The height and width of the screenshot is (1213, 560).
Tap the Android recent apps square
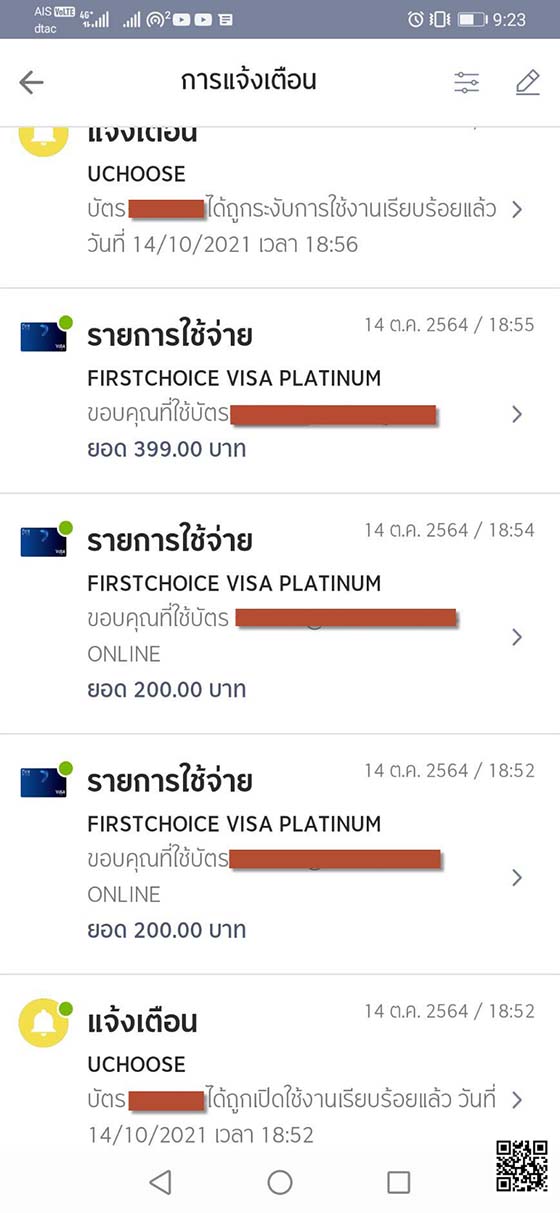(399, 1182)
